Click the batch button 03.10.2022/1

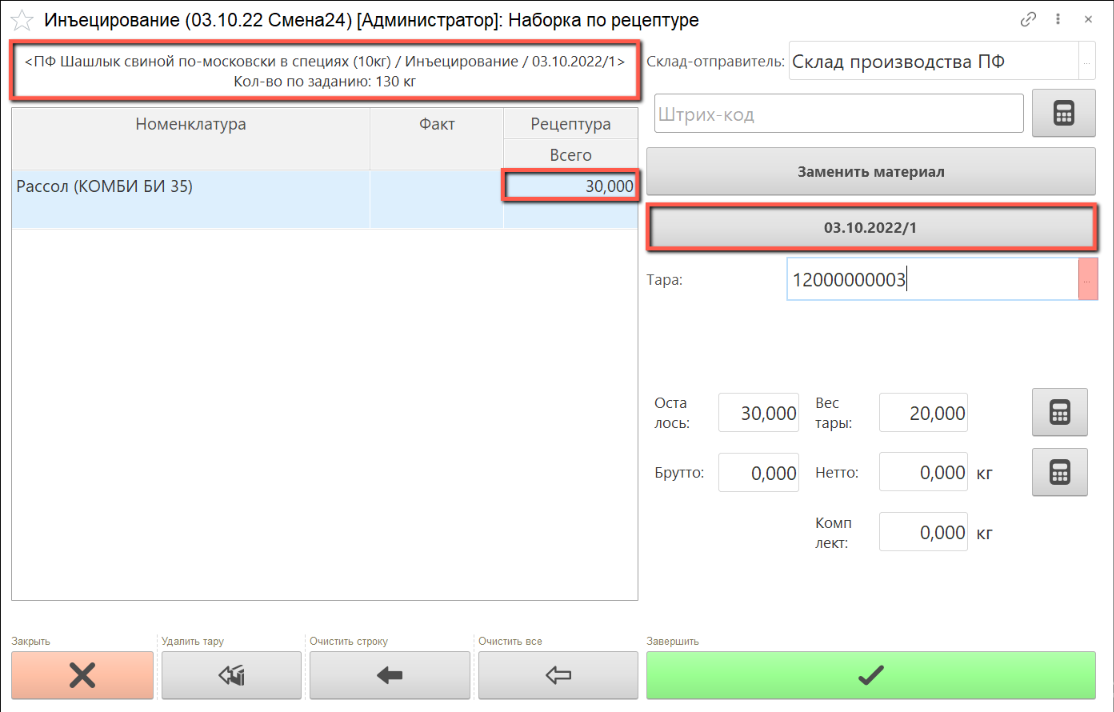870,228
